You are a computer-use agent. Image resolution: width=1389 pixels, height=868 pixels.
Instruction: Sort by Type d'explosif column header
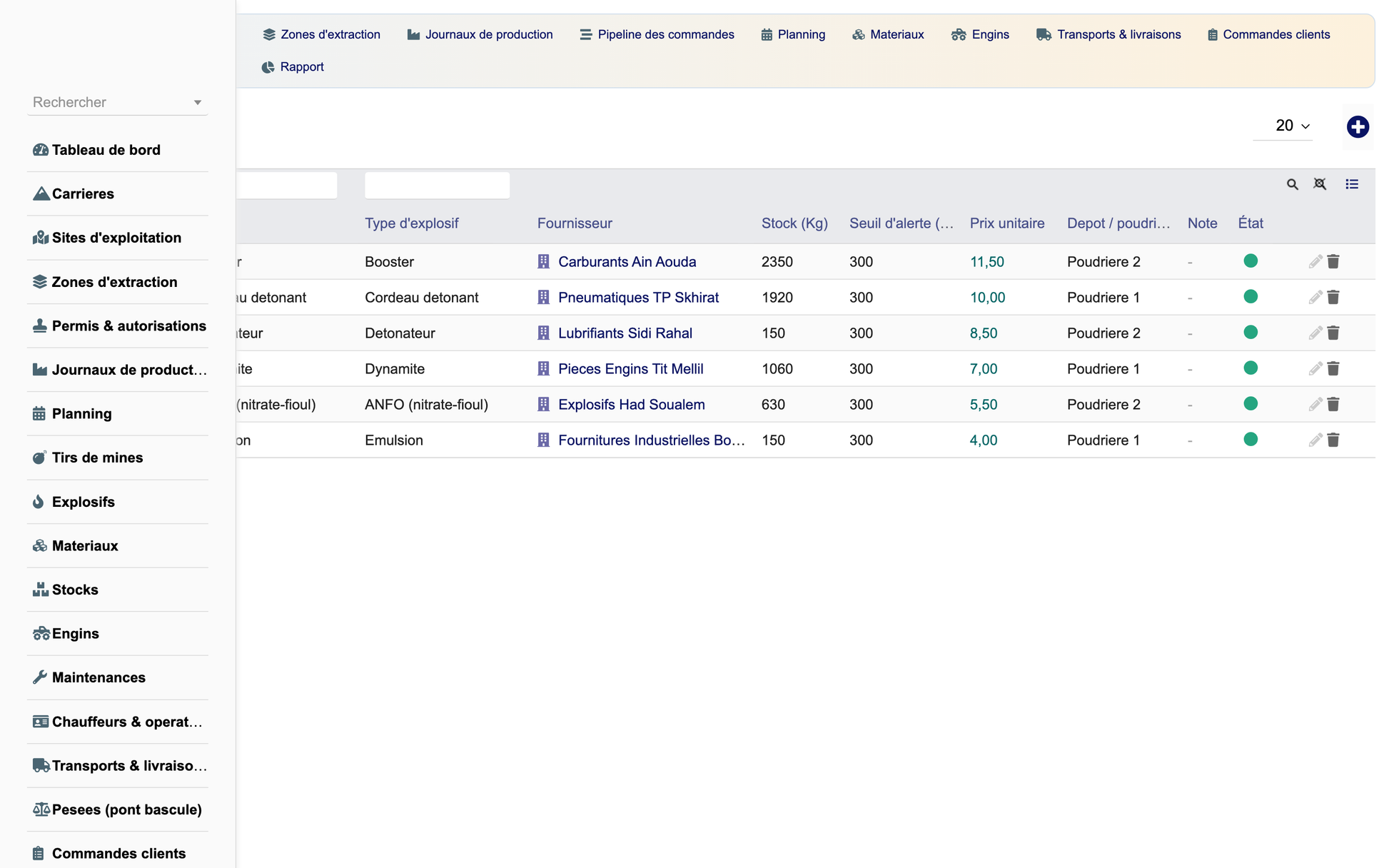click(x=411, y=223)
